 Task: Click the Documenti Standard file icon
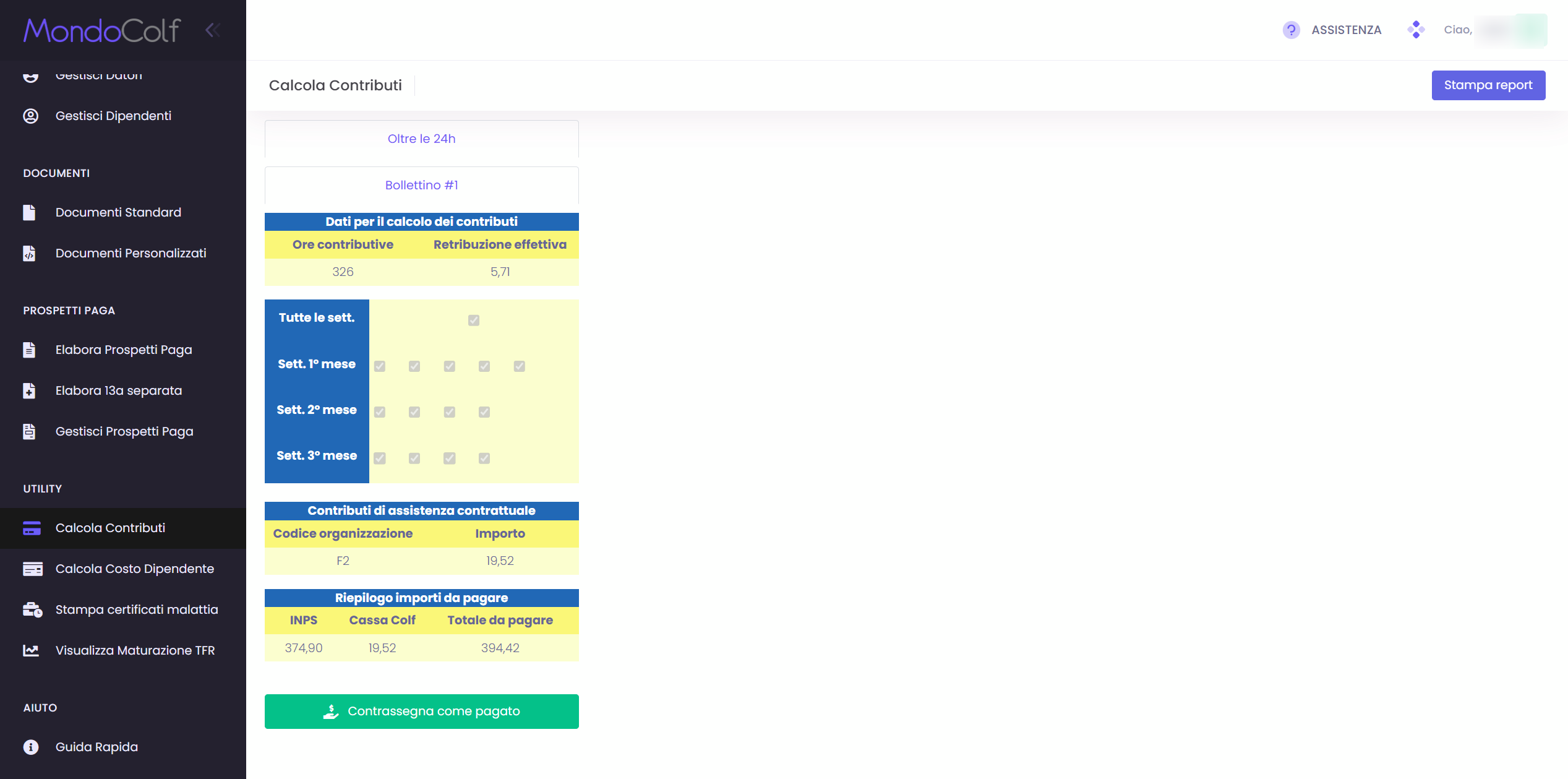click(x=29, y=212)
